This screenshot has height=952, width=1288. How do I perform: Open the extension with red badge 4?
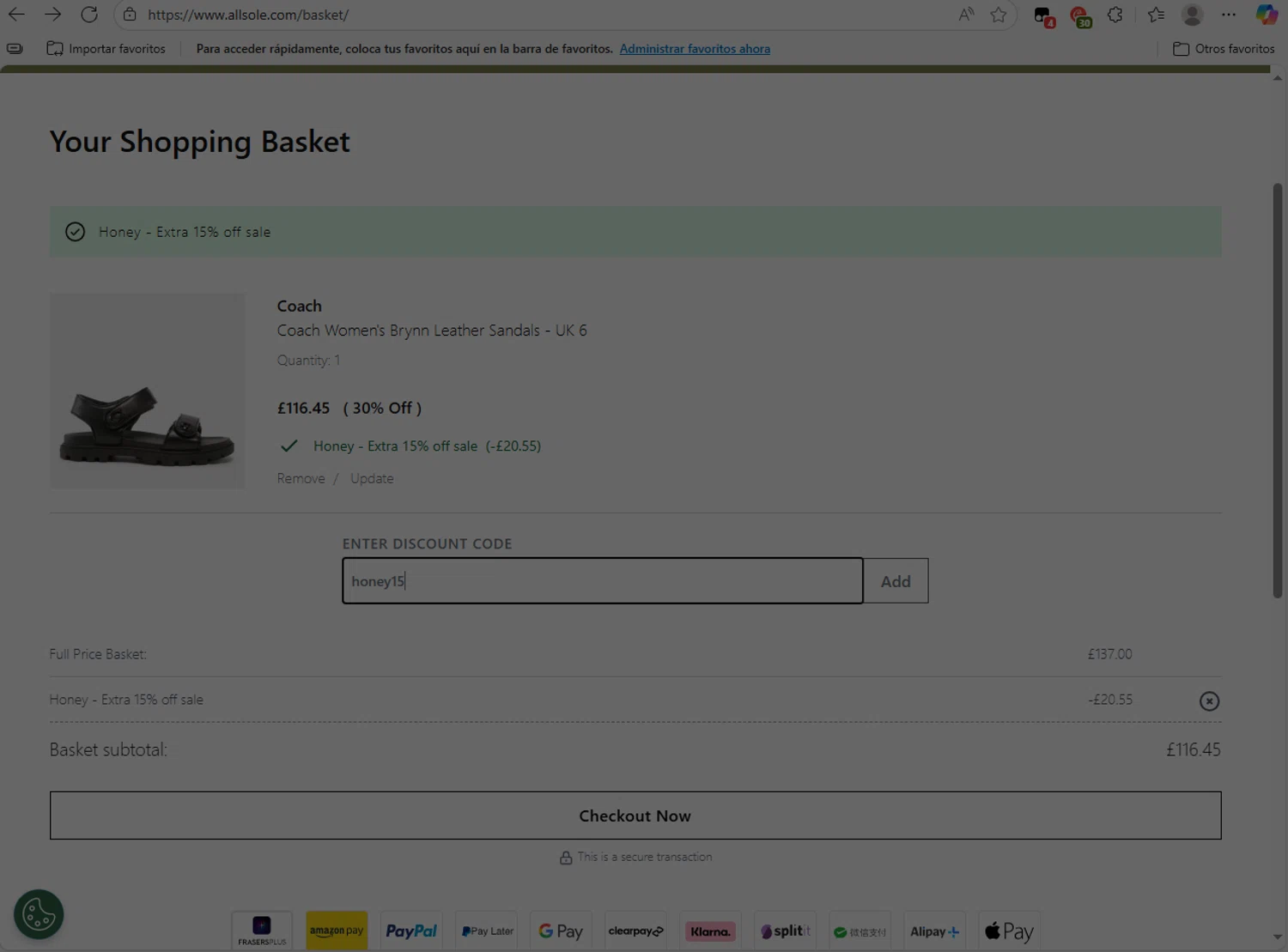[x=1043, y=15]
